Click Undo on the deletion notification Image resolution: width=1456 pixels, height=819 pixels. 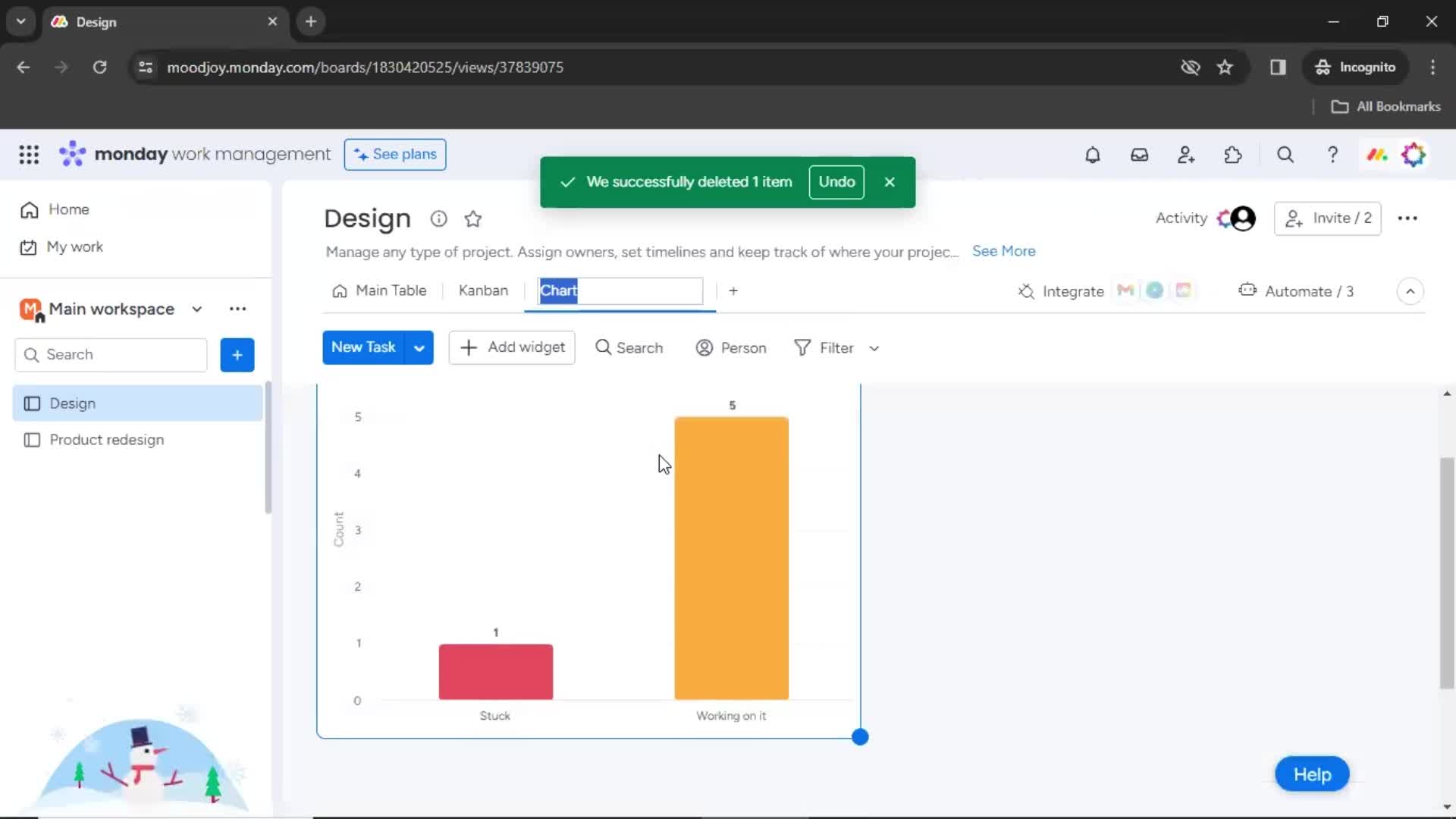pos(836,181)
